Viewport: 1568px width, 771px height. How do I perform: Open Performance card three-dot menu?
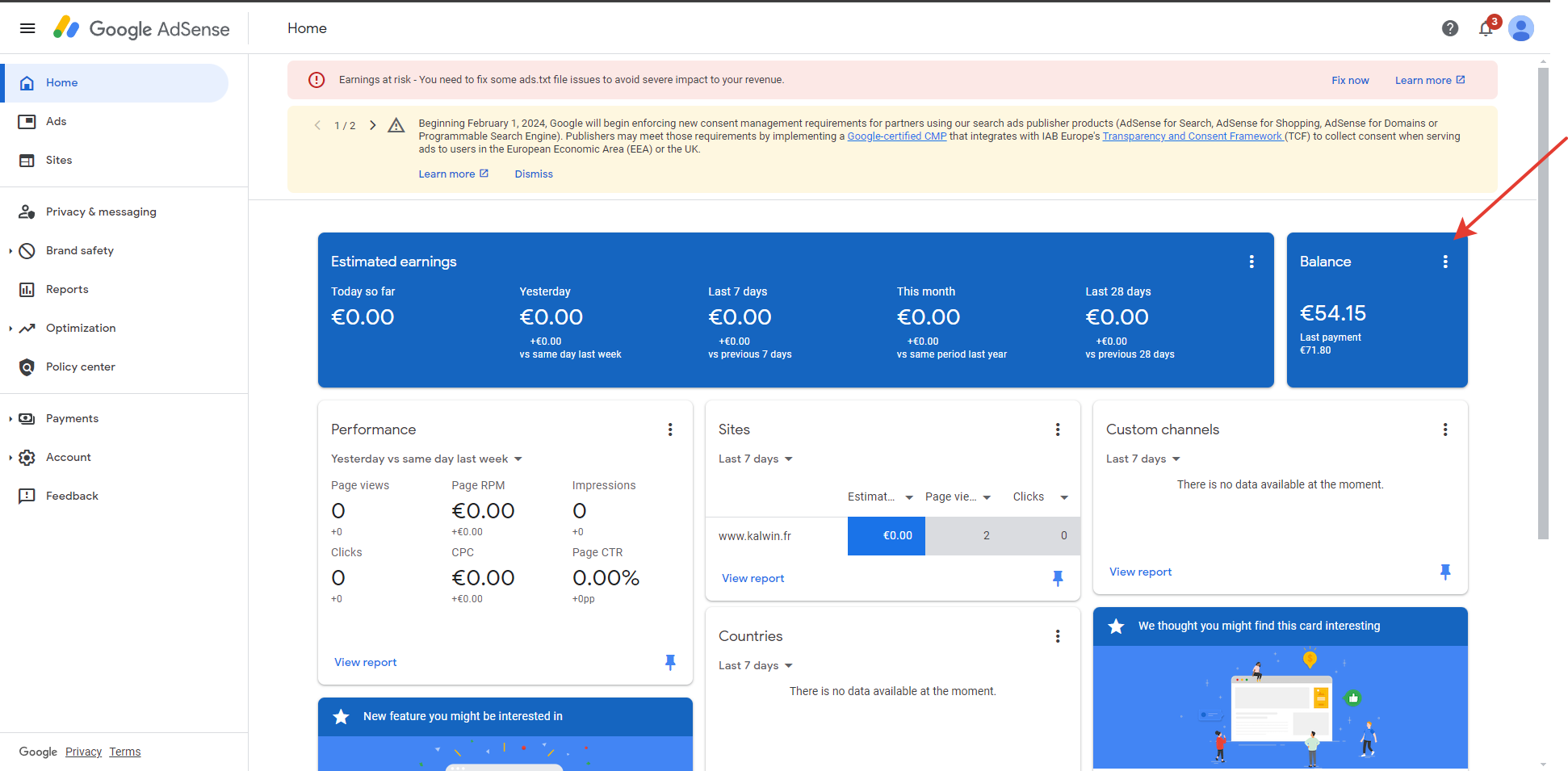click(670, 429)
